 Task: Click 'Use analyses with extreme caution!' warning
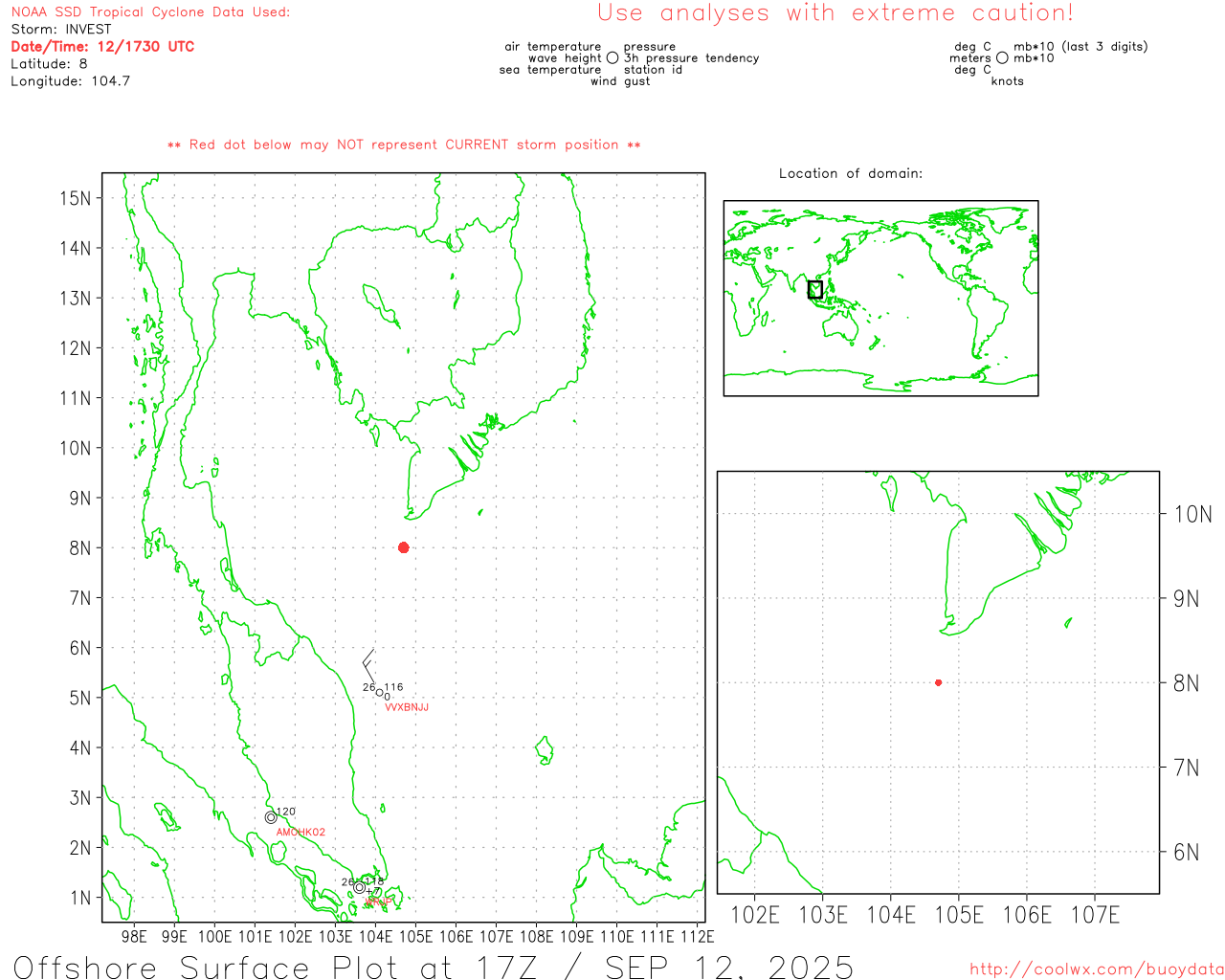(x=835, y=13)
